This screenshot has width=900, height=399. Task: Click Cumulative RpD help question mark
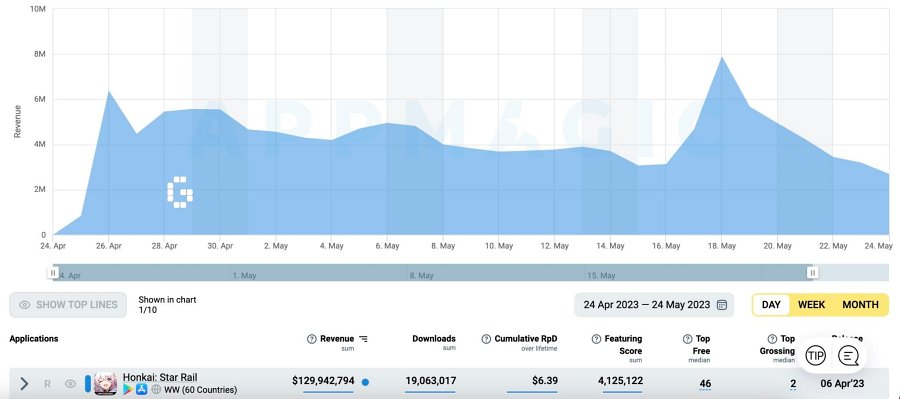(x=486, y=339)
